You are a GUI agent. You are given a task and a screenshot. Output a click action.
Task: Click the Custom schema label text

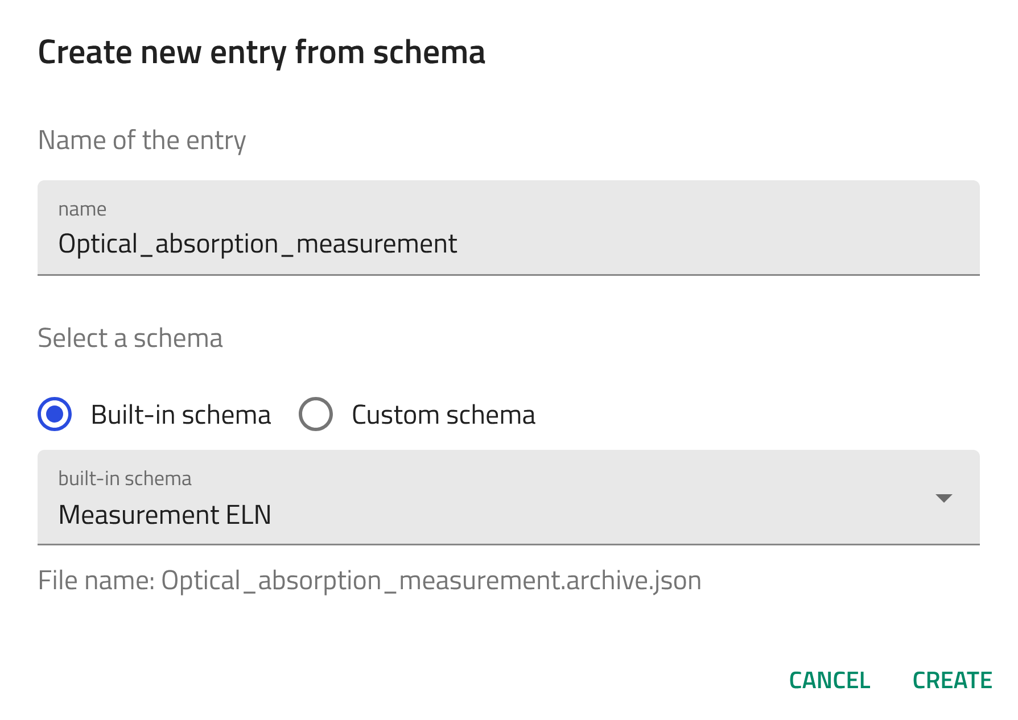[x=443, y=415]
